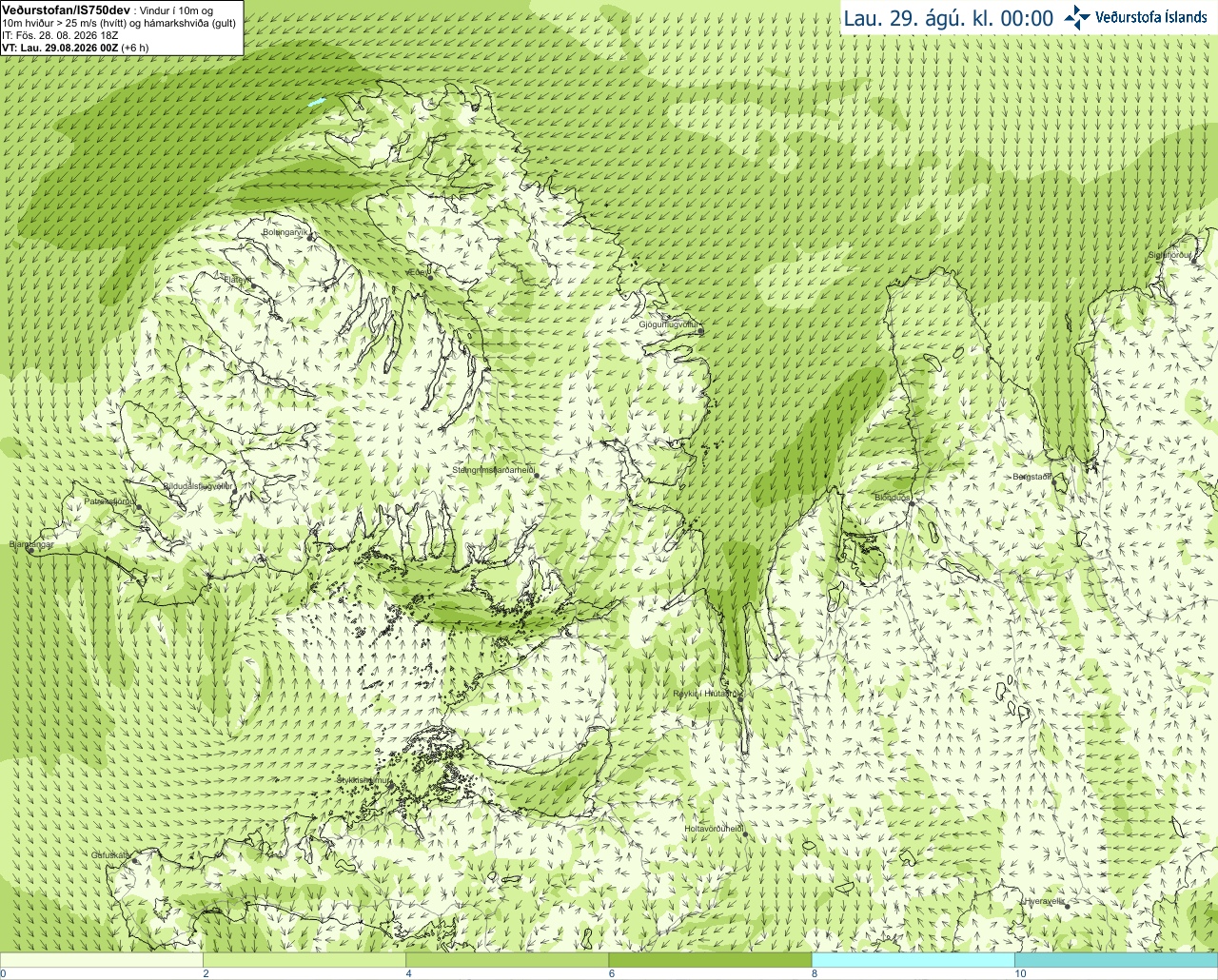Click the Bjargtangar station marker

[x=30, y=550]
